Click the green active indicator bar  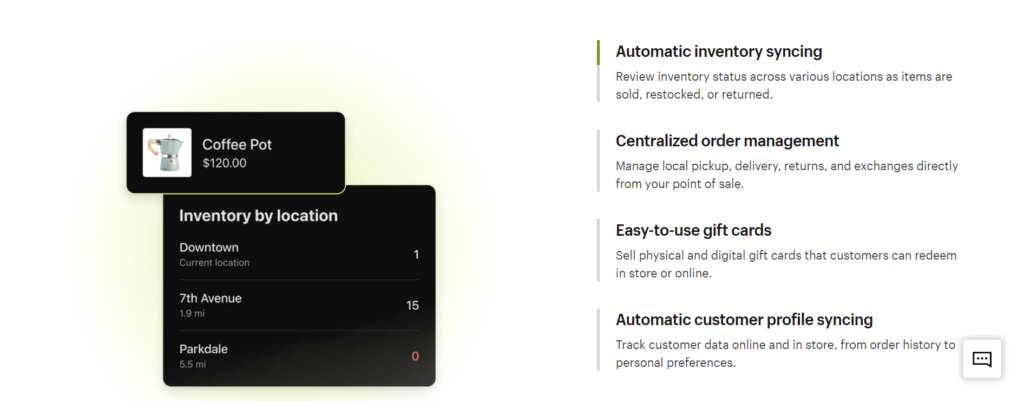pos(598,52)
